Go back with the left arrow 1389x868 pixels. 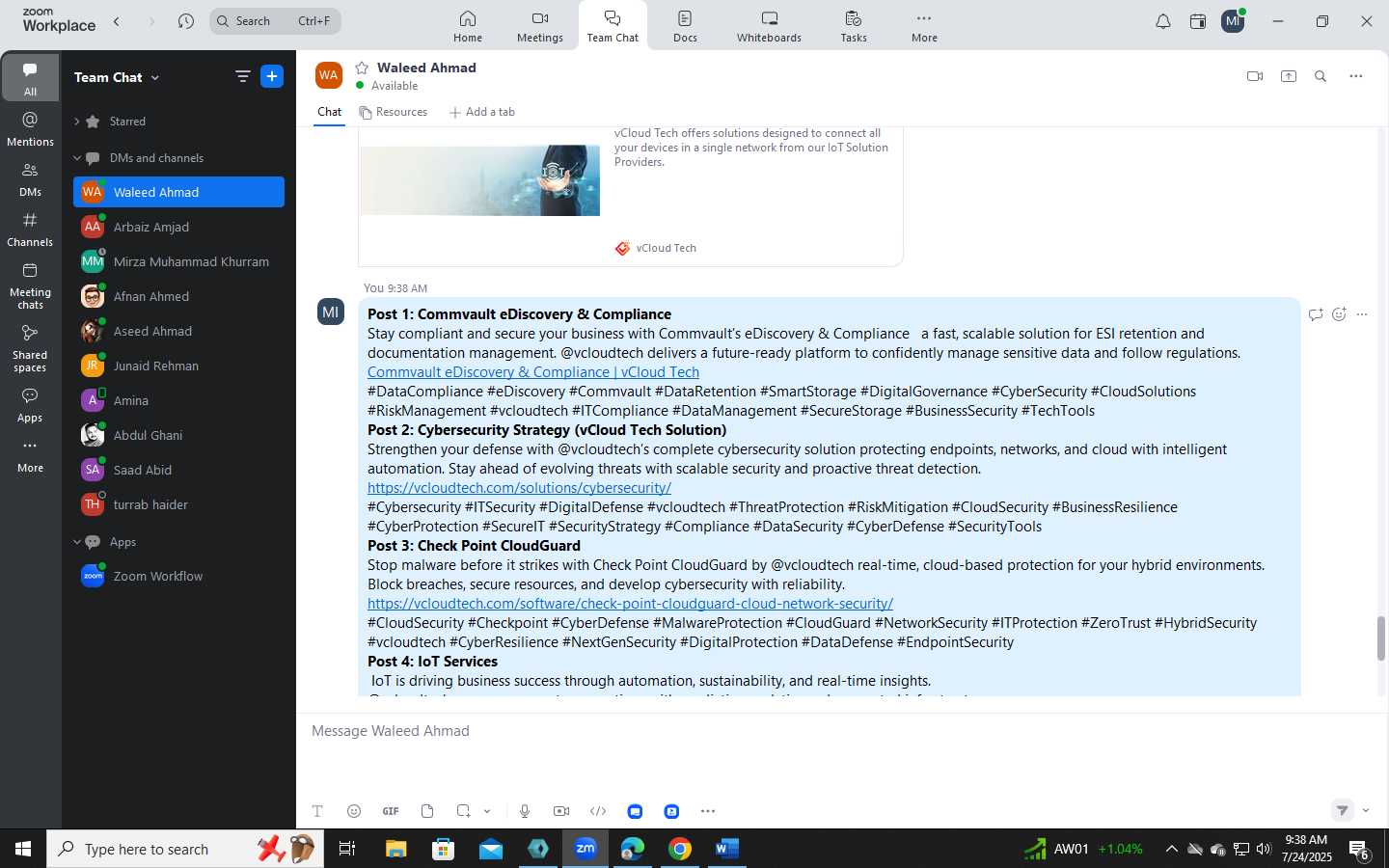tap(117, 21)
